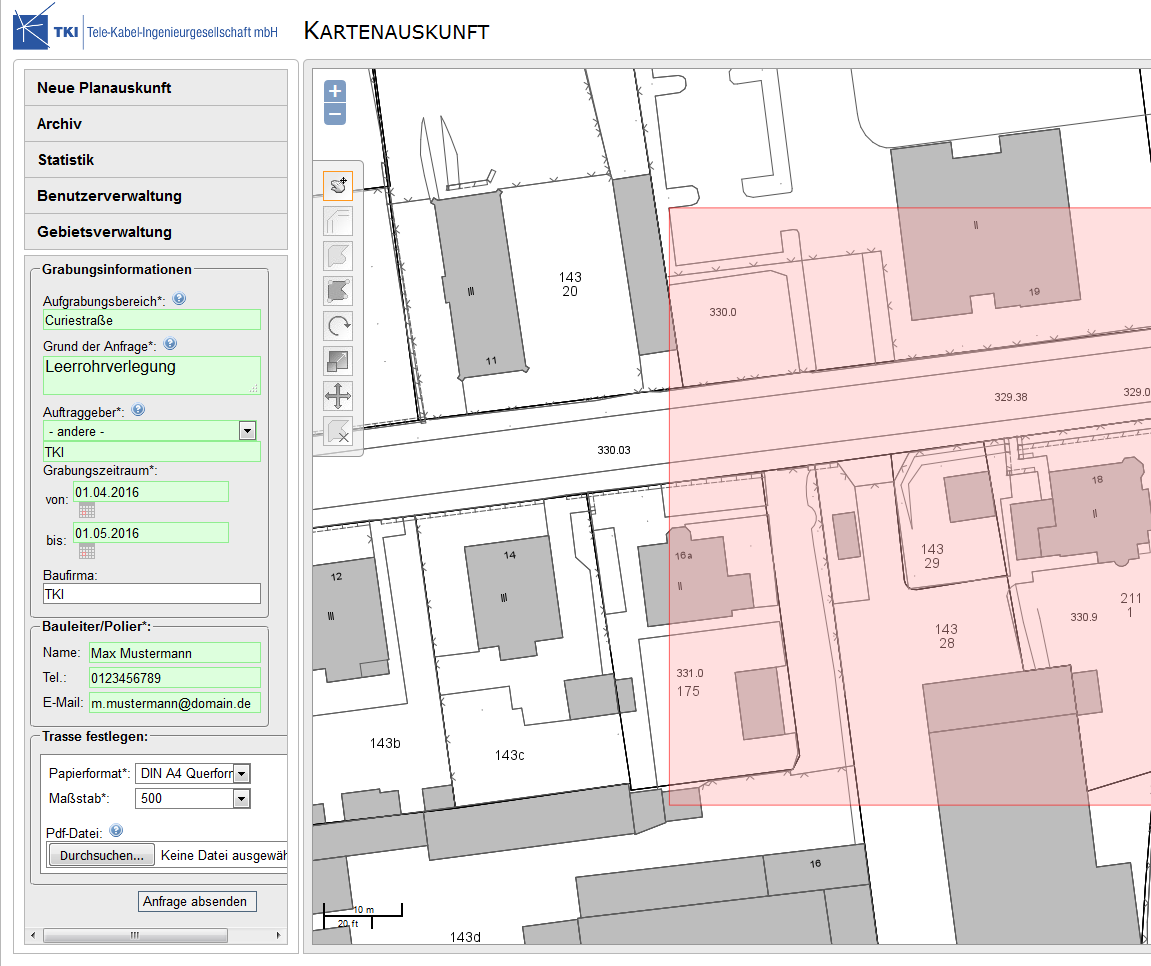Open the Papierformat dropdown
This screenshot has width=1151, height=966.
tap(241, 772)
